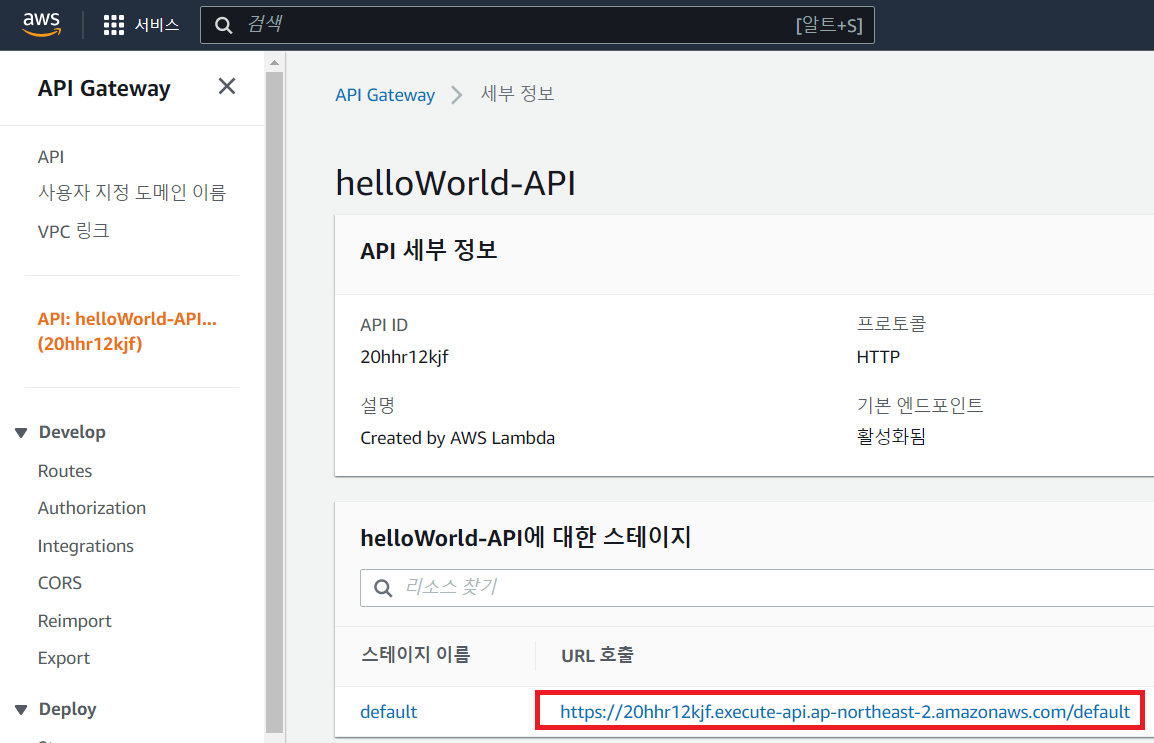
Task: Click the API Gateway sidebar title
Action: coord(104,88)
